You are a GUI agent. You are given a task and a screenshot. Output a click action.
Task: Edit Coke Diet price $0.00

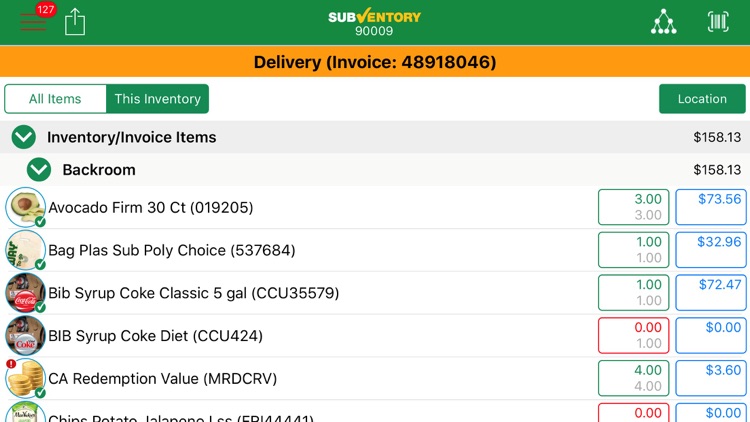(711, 335)
